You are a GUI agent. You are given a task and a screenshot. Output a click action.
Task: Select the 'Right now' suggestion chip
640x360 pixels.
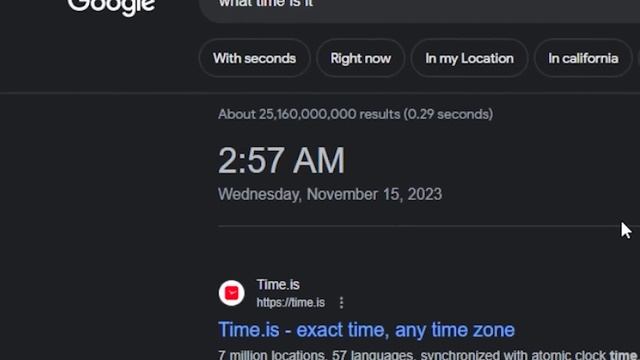pos(360,58)
